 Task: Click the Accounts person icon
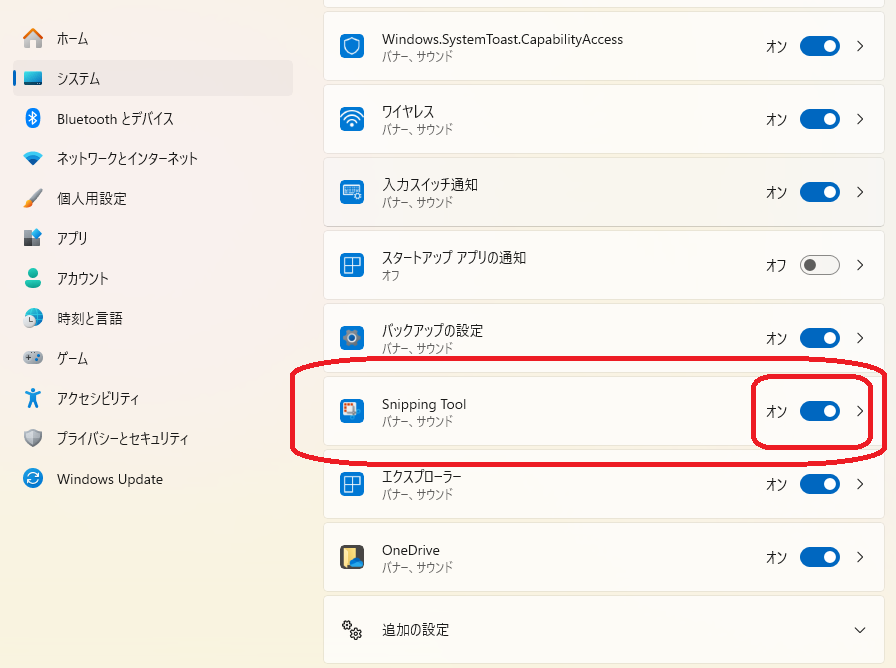click(x=33, y=278)
